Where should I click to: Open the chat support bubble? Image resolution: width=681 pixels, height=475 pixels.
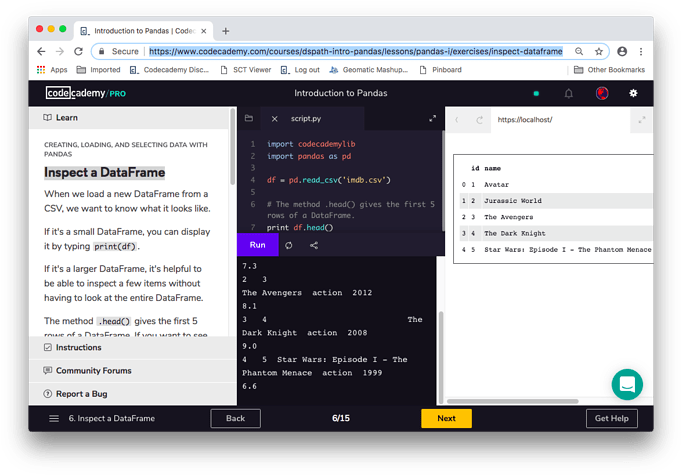pos(627,384)
